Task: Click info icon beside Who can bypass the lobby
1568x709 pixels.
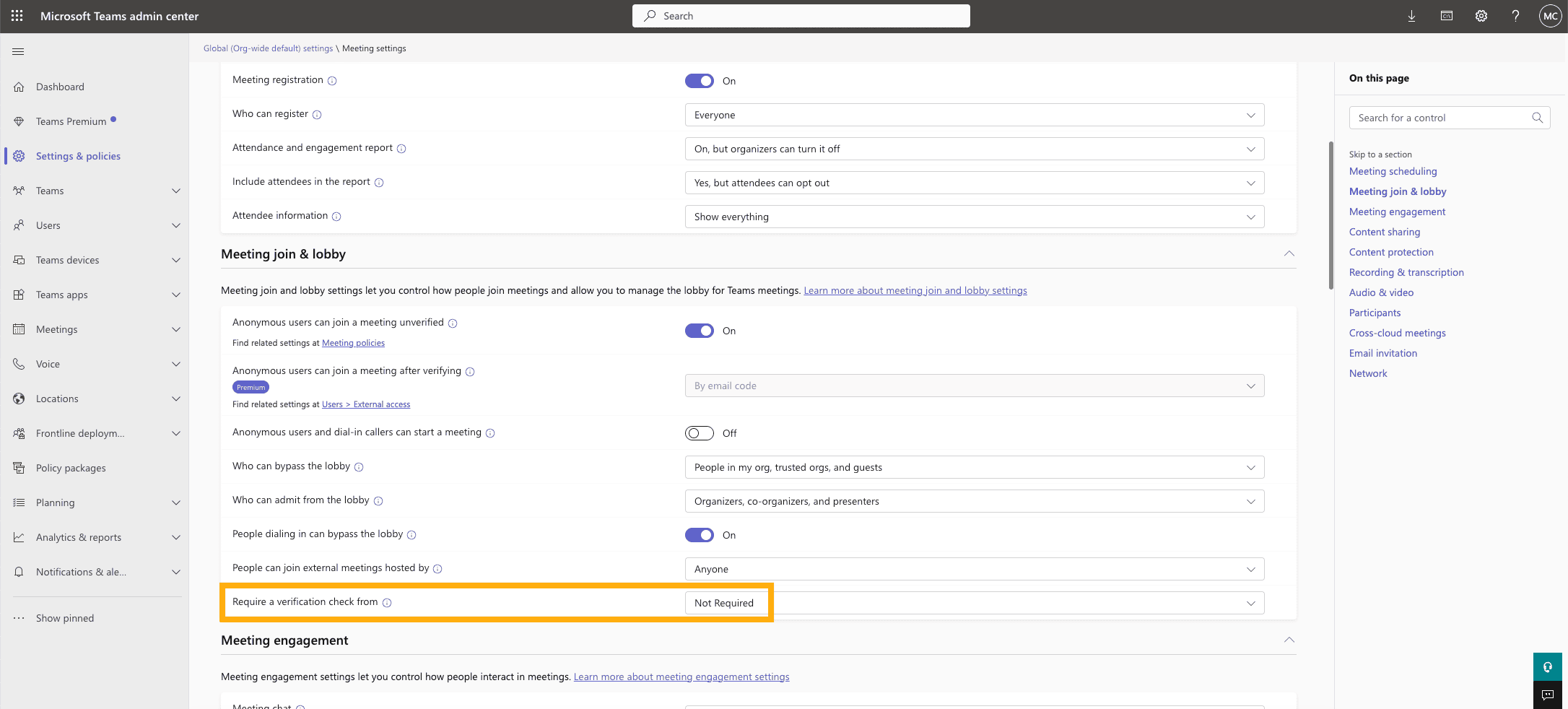Action: [359, 467]
